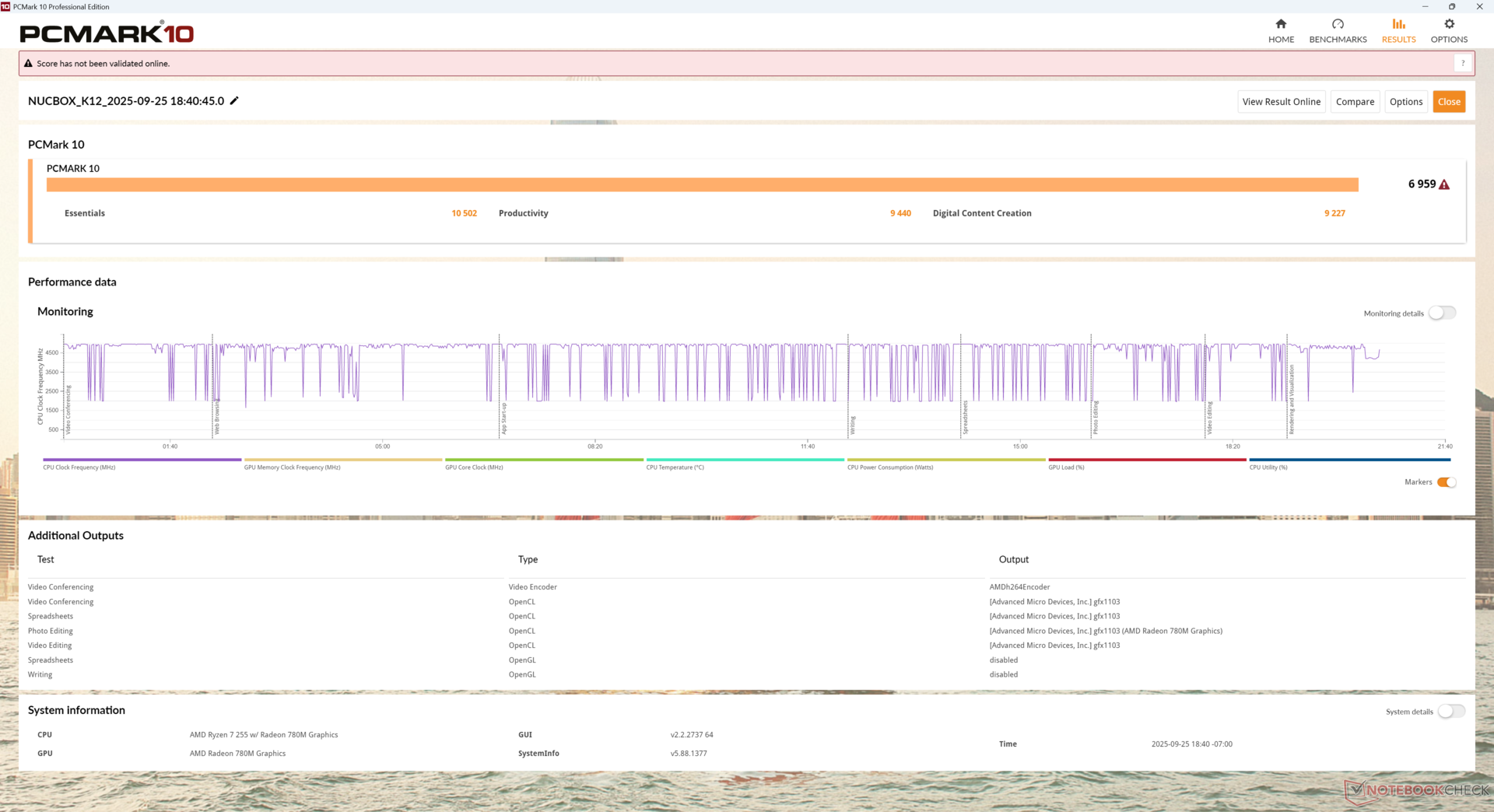Enable the System details toggle
1494x812 pixels.
tap(1451, 712)
